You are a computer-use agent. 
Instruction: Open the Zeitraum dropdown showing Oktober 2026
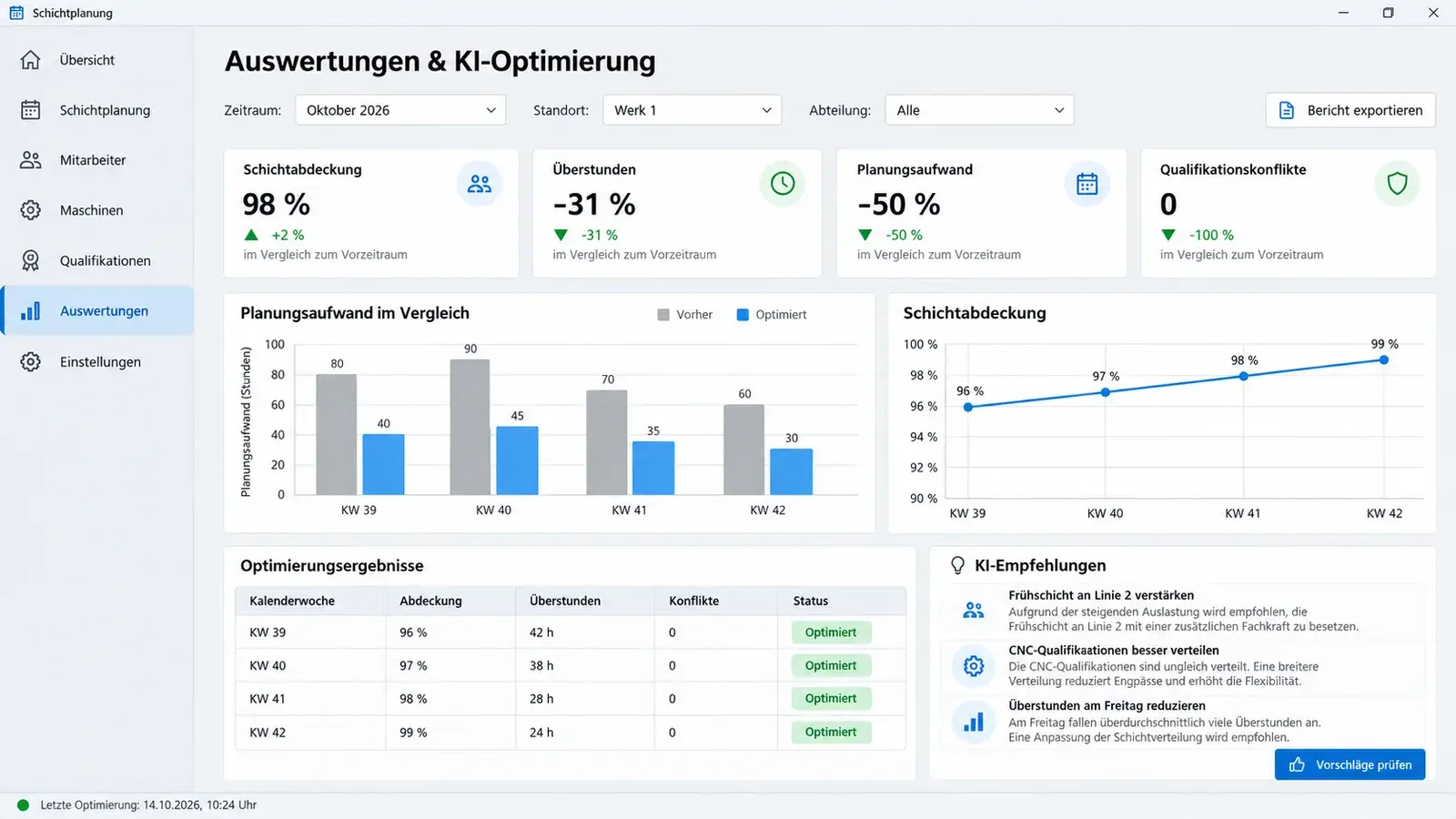coord(400,110)
